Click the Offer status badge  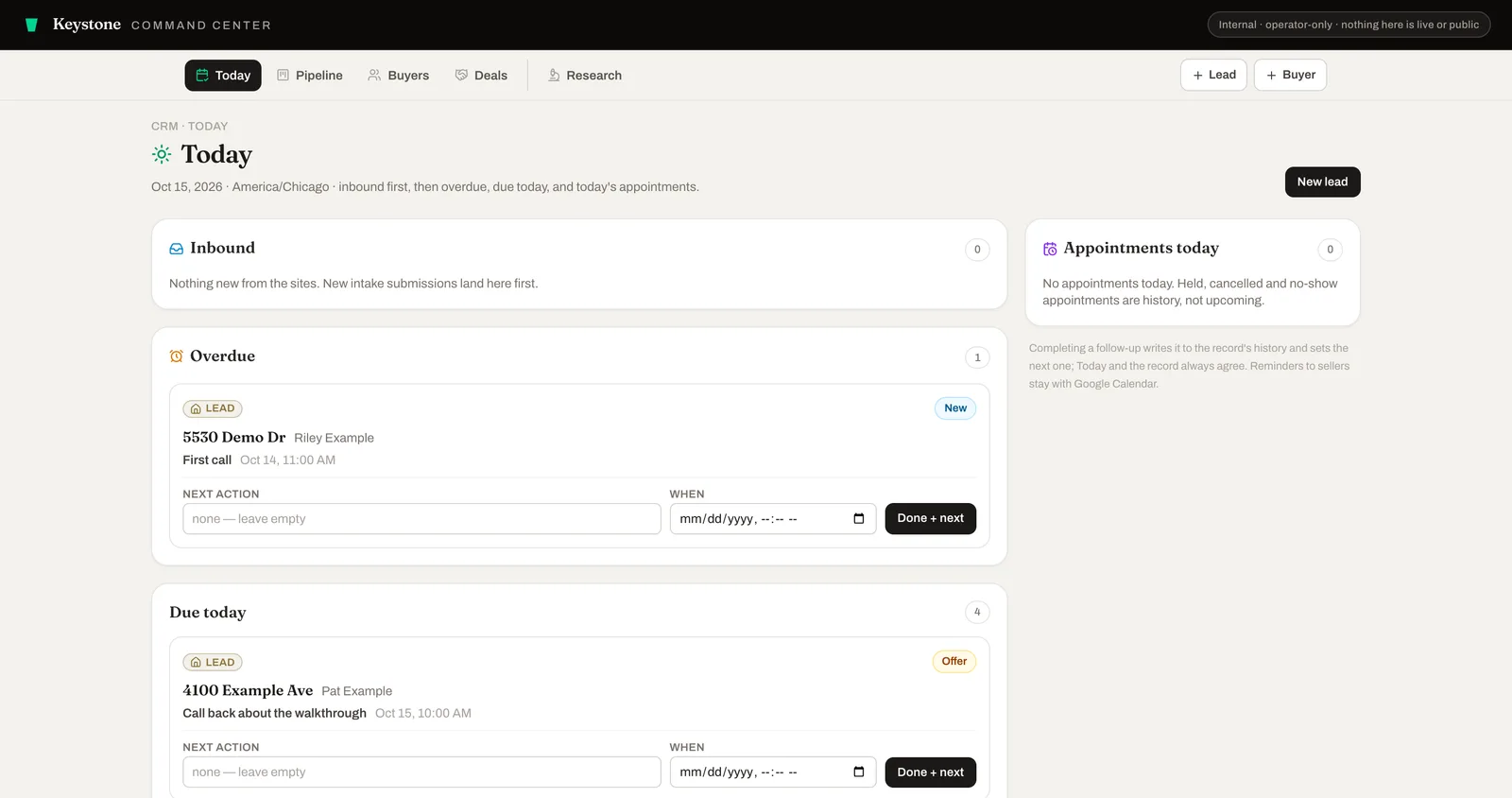click(954, 661)
